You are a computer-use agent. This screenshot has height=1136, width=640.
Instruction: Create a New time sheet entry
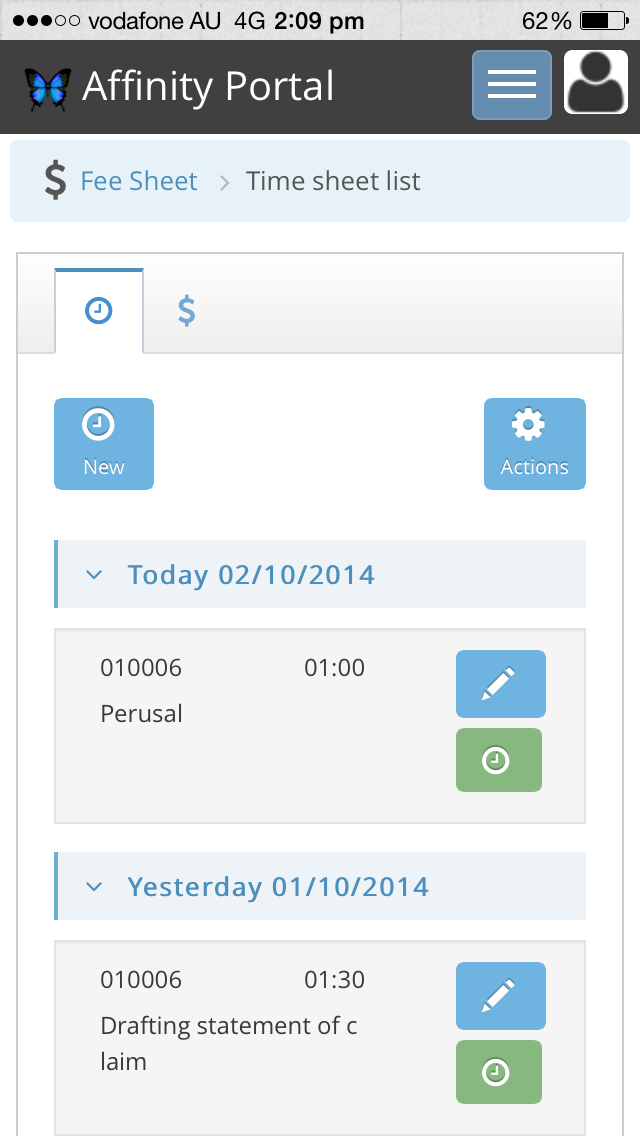[104, 444]
